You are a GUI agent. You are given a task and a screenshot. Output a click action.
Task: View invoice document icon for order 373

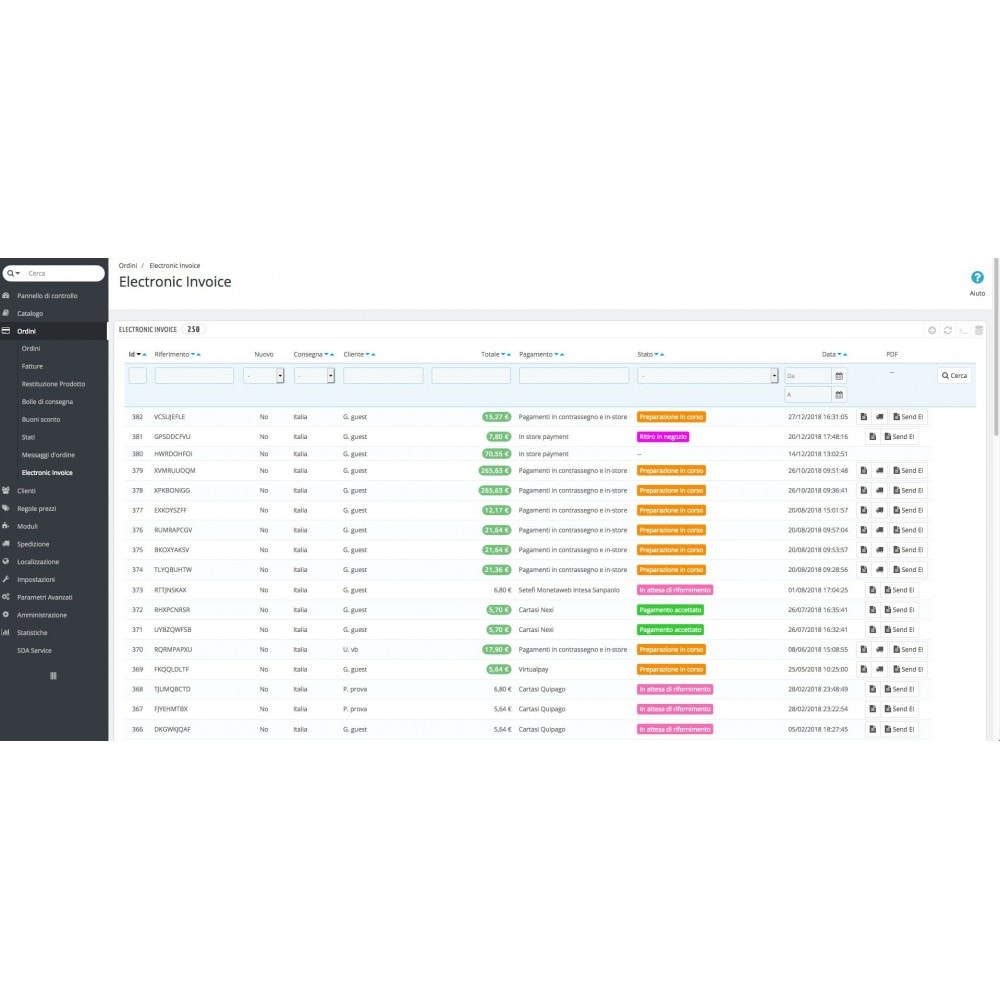pos(872,590)
